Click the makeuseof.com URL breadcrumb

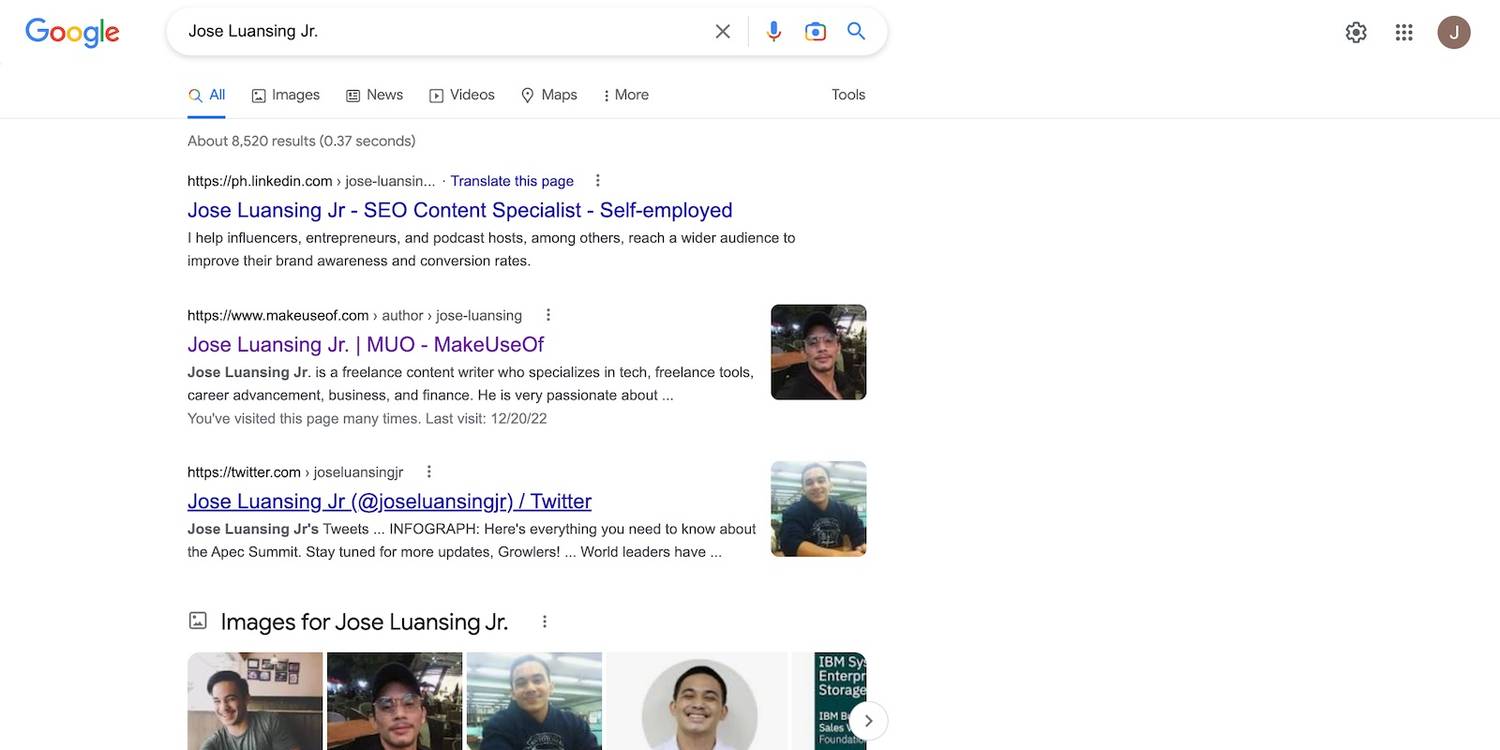[x=354, y=315]
